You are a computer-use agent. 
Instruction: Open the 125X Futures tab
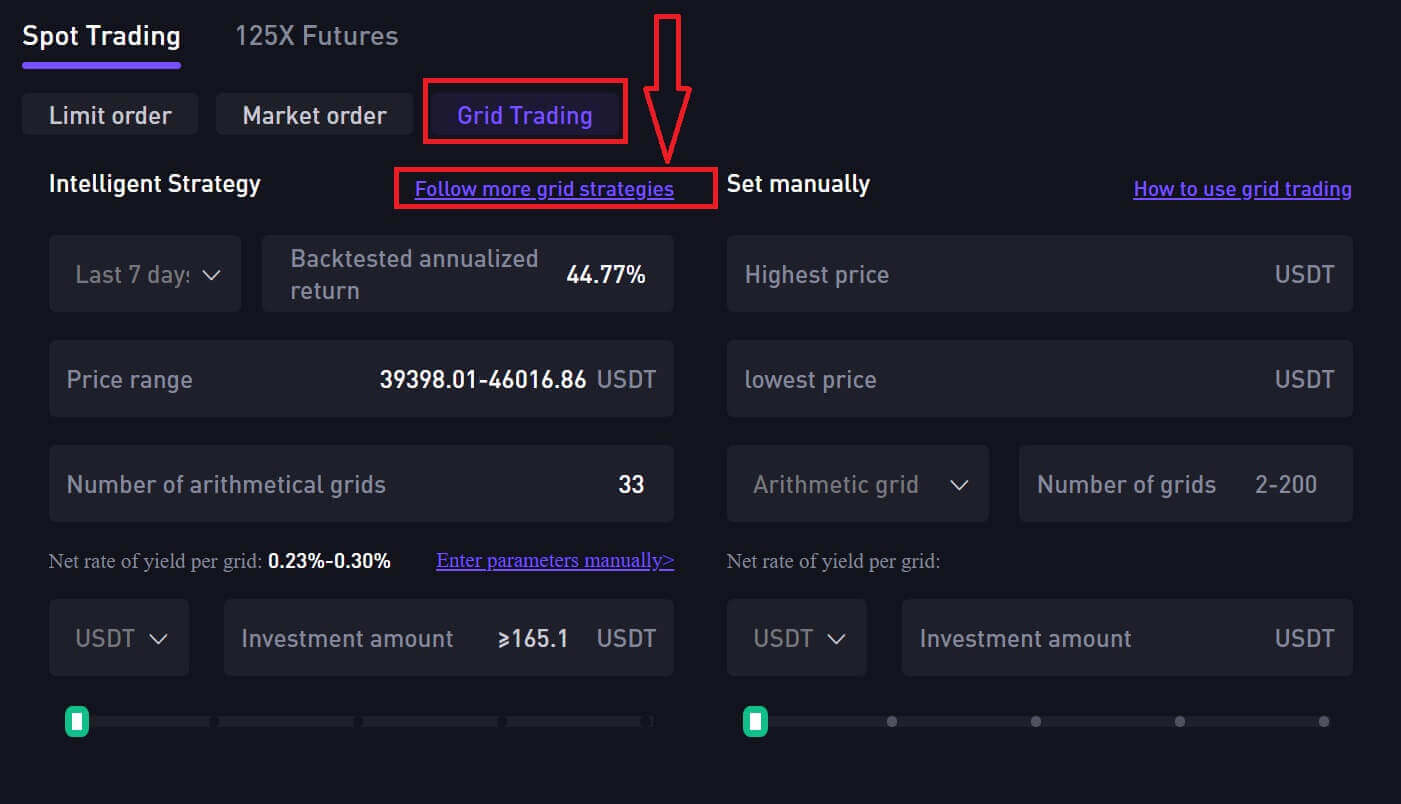point(315,35)
